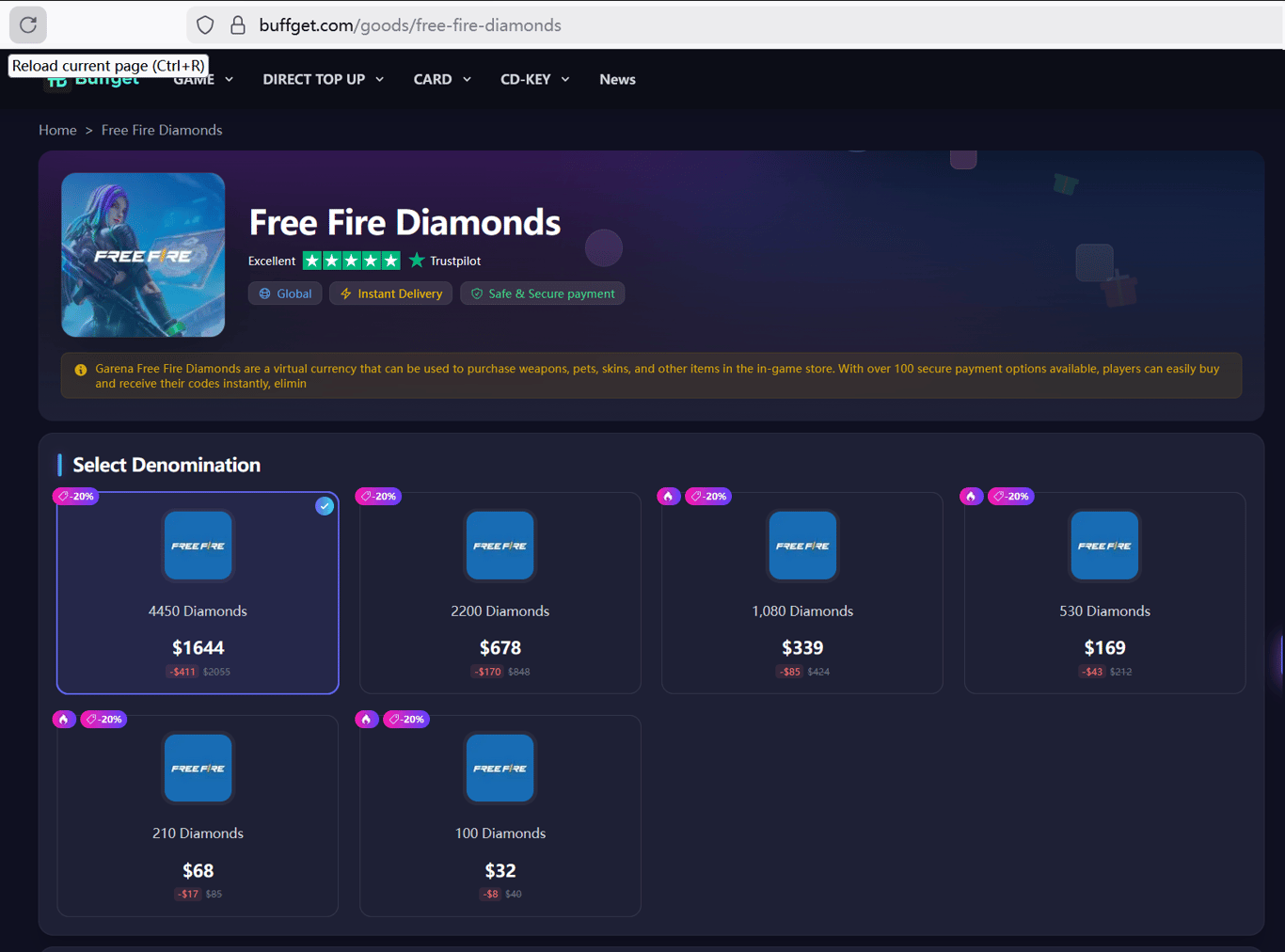Open the CARD dropdown menu
Screen dimensions: 1285x952
point(442,80)
